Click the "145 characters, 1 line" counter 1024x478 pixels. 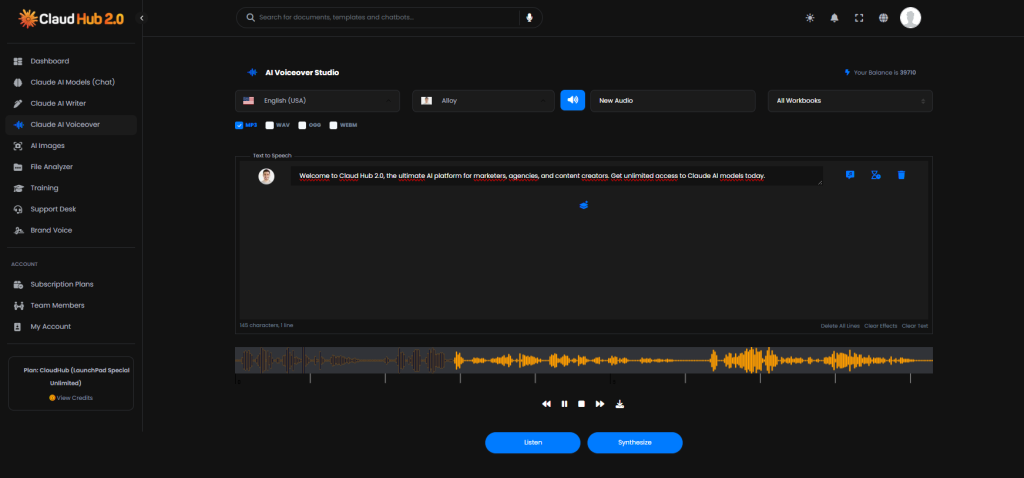266,325
